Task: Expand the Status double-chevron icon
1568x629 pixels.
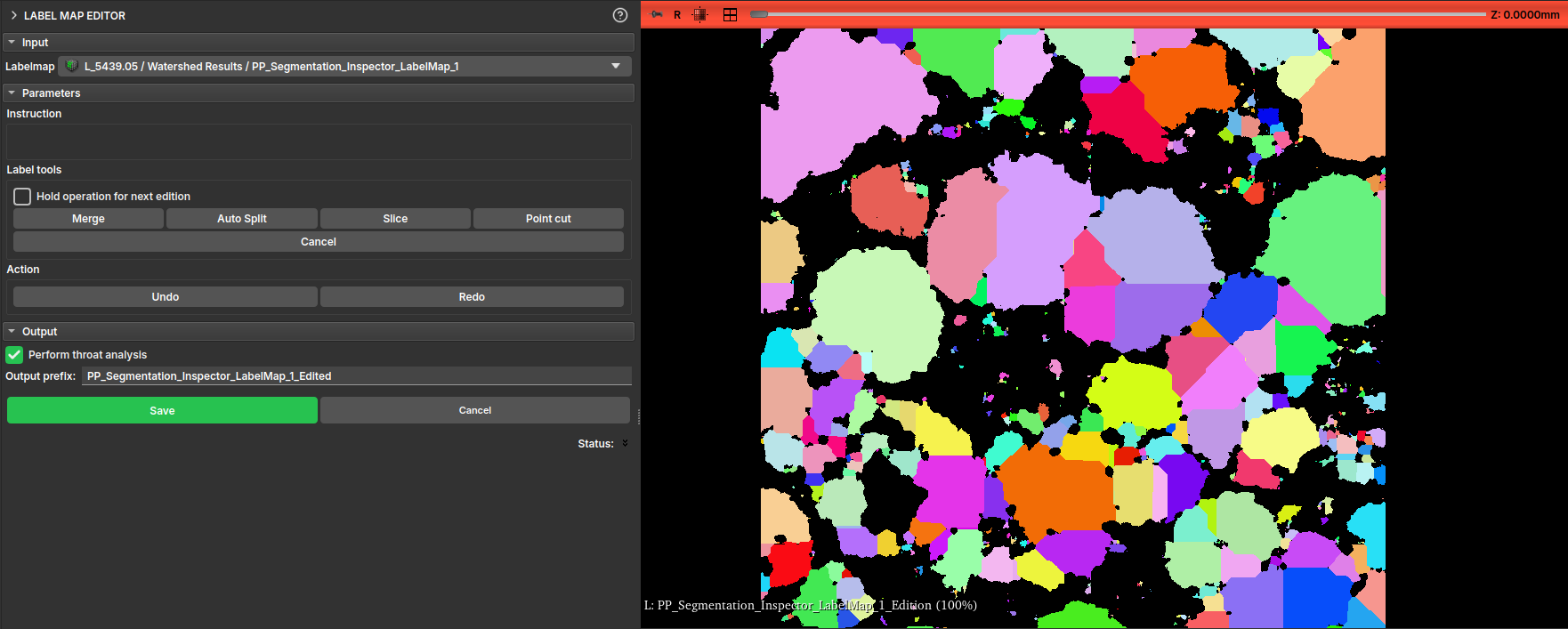Action: click(625, 443)
